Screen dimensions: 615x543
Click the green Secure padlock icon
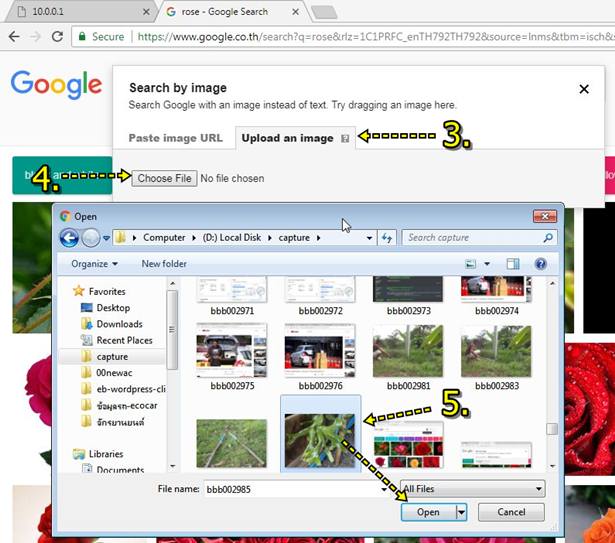82,36
